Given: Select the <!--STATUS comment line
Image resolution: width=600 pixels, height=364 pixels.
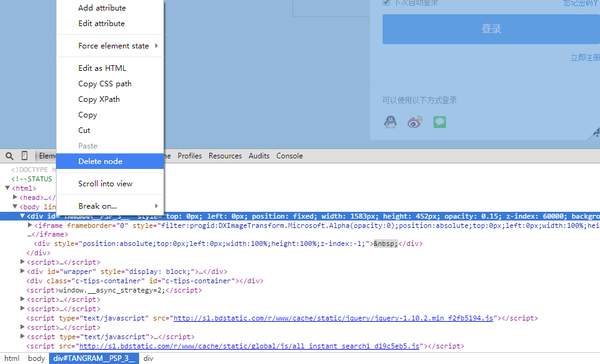Looking at the screenshot, I should pos(32,179).
